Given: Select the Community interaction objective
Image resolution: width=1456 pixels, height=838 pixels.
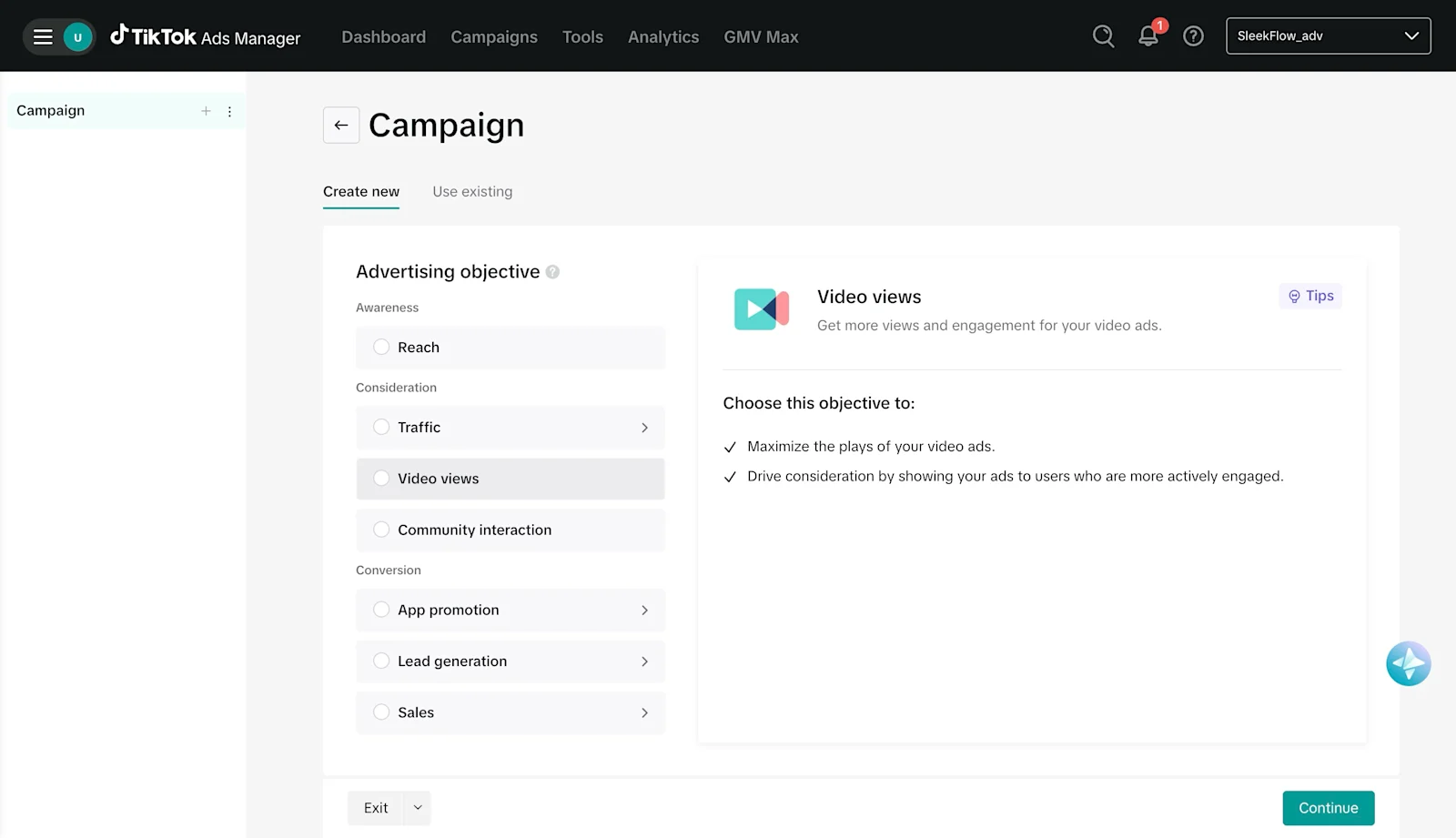Looking at the screenshot, I should coord(380,530).
